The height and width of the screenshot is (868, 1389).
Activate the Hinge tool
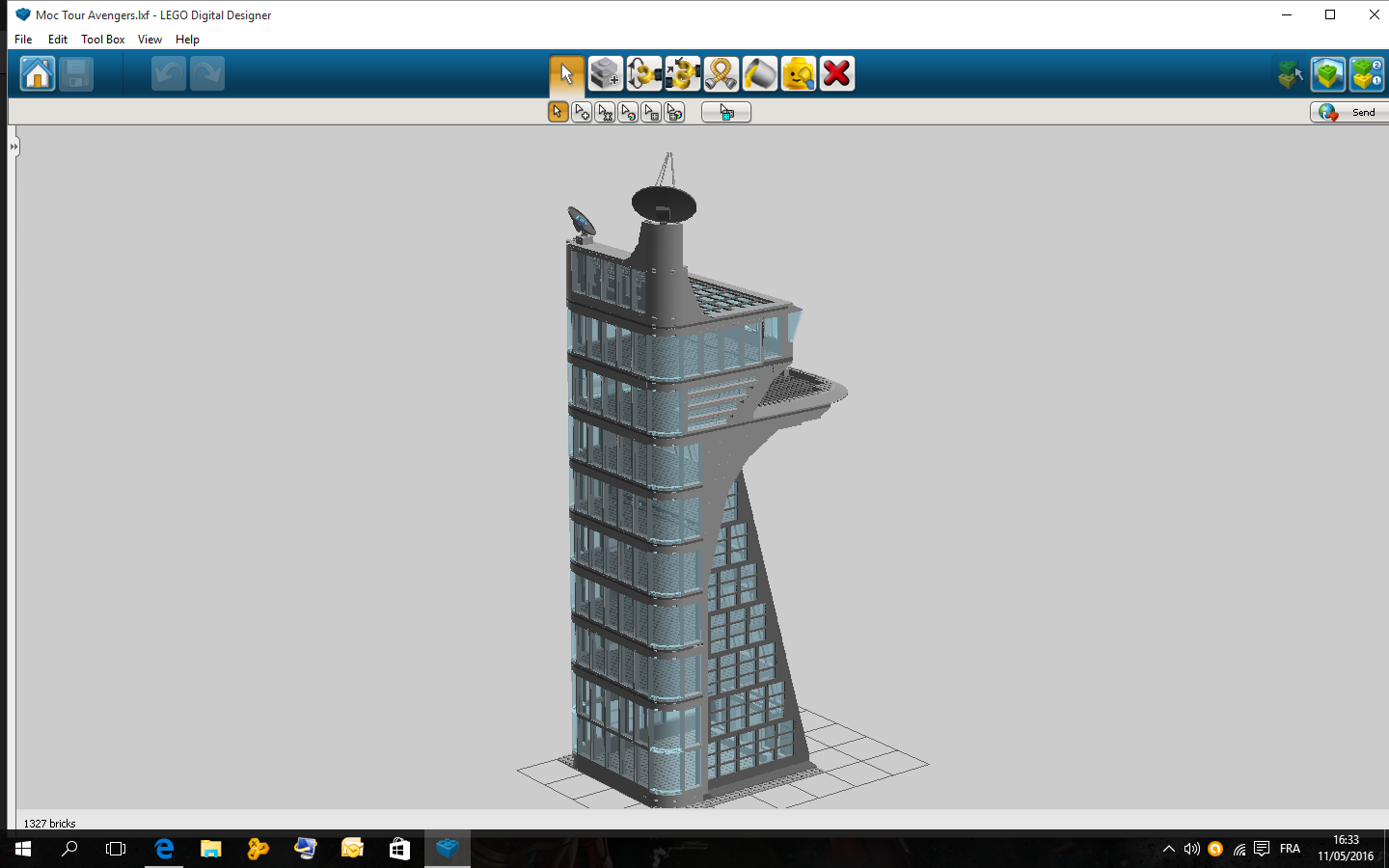pyautogui.click(x=643, y=73)
